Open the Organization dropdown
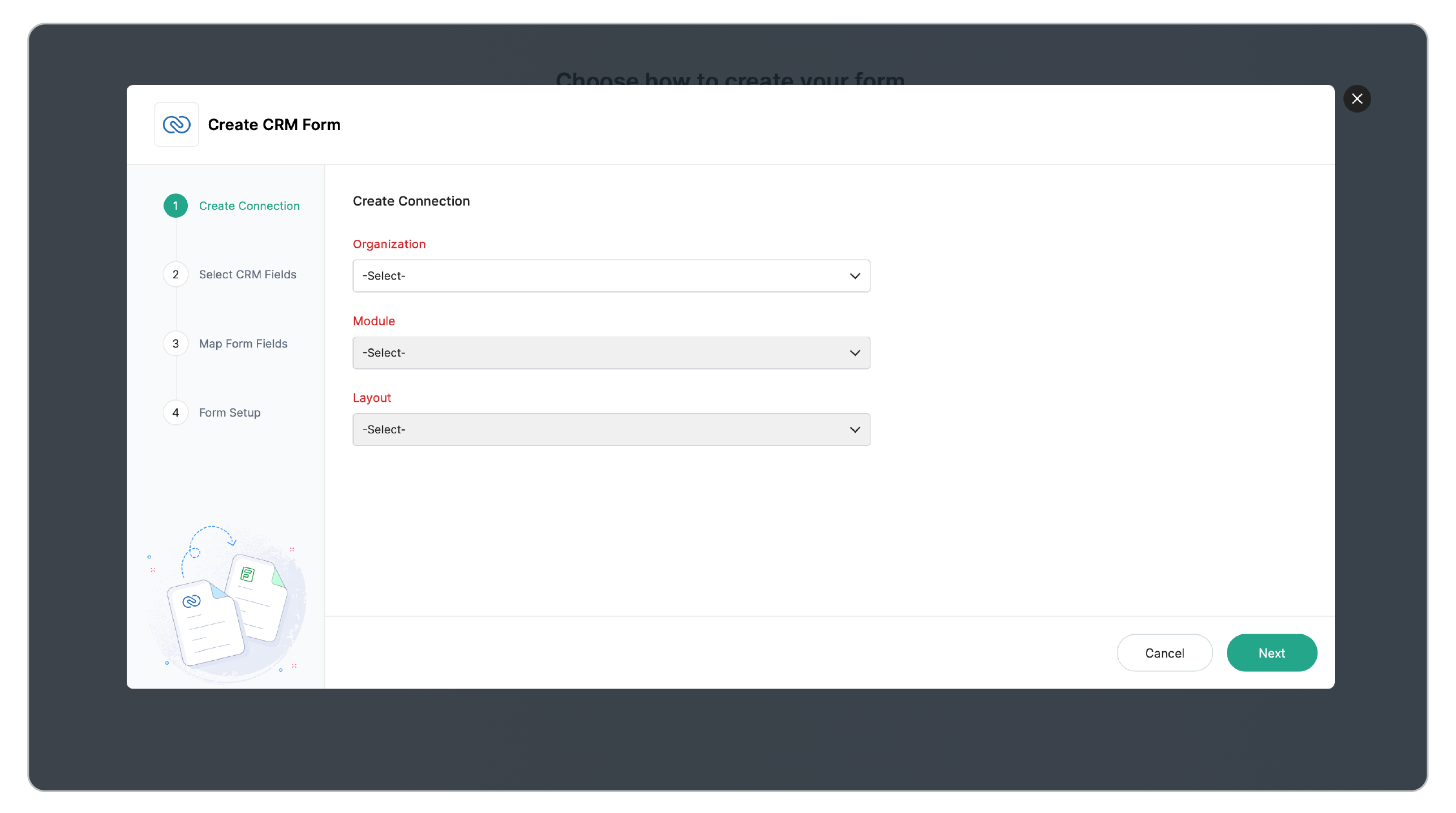Screen dimensions: 1456x813 tap(611, 276)
